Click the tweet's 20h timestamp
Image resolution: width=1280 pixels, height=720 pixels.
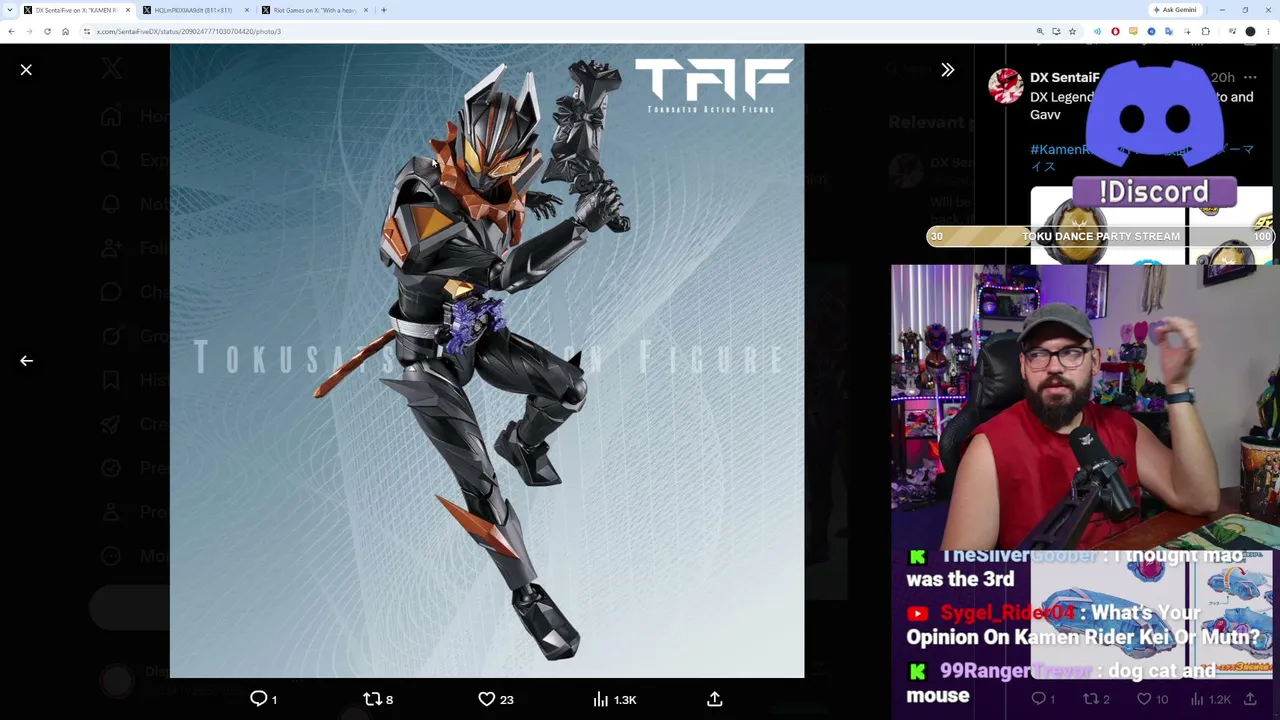[1222, 77]
